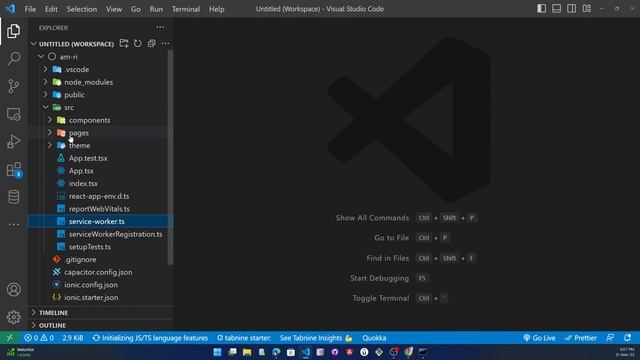The height and width of the screenshot is (360, 640).
Task: Open Remote Explorer view
Action: coord(13,114)
